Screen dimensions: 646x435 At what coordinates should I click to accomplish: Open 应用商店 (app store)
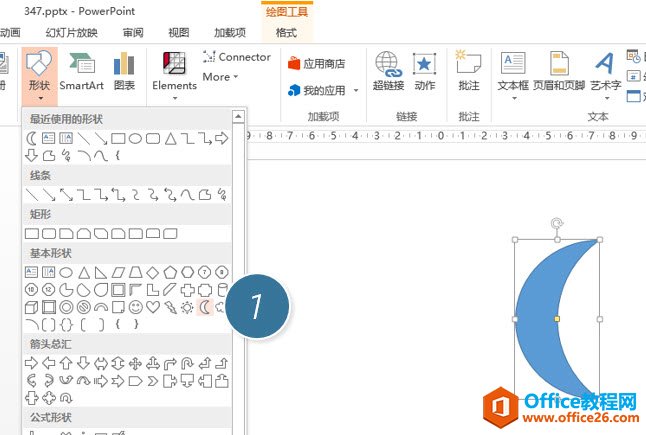point(316,63)
